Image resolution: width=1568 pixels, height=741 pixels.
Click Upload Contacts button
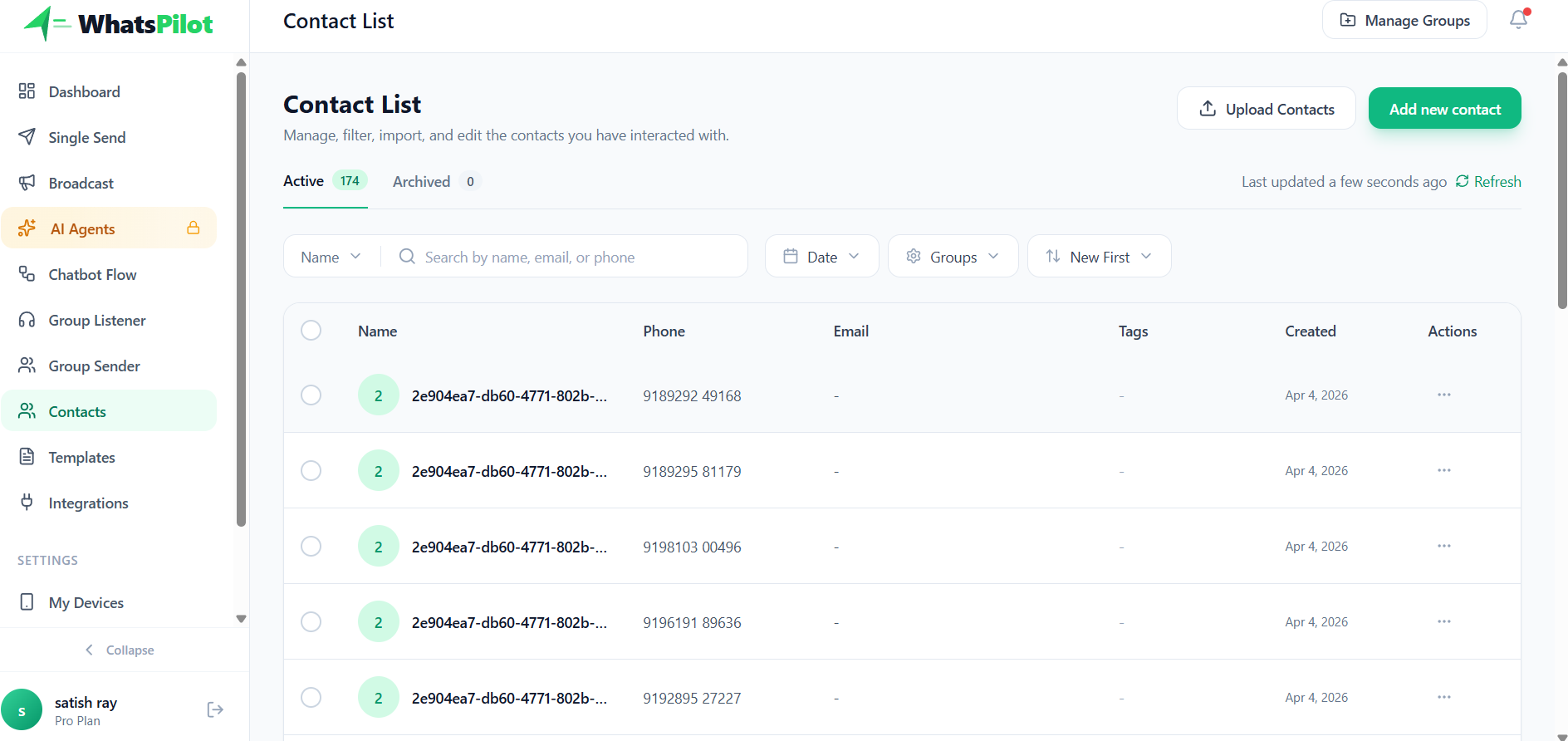1267,109
